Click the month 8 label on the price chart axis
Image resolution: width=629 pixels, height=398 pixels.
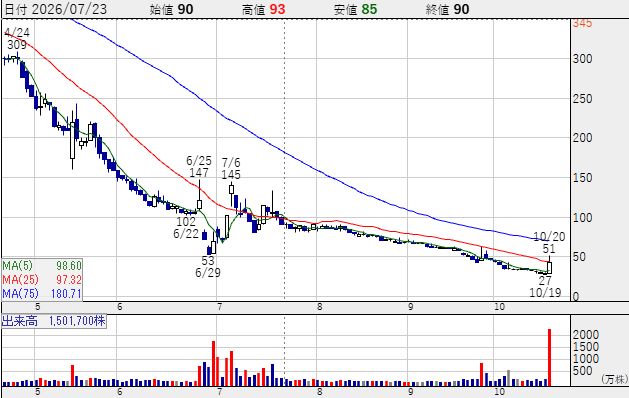click(319, 307)
